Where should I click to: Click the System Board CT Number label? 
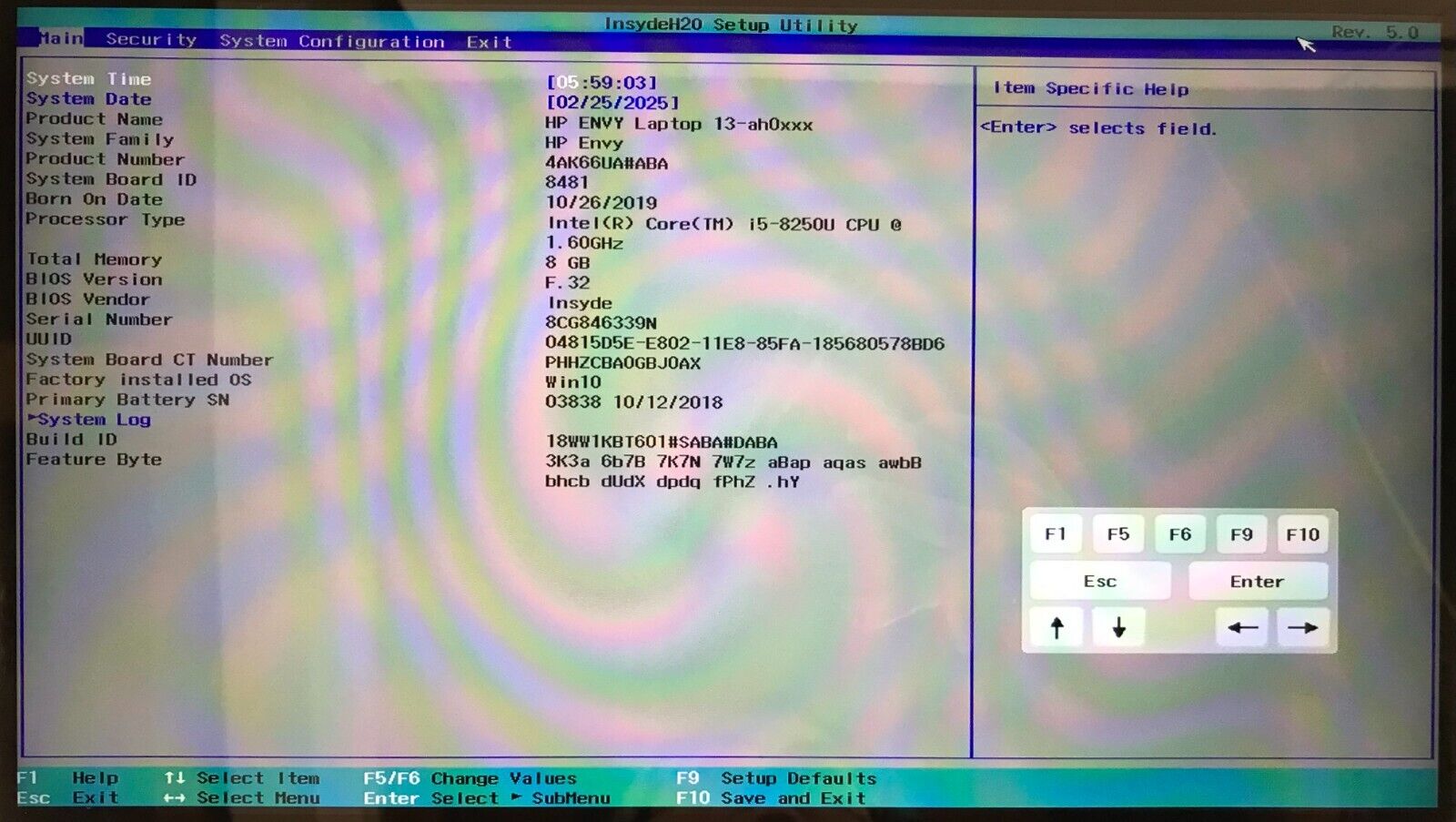tap(149, 360)
